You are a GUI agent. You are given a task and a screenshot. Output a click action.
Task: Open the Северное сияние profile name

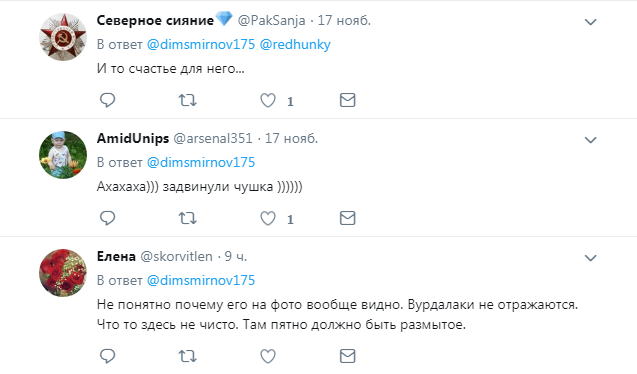(x=155, y=20)
